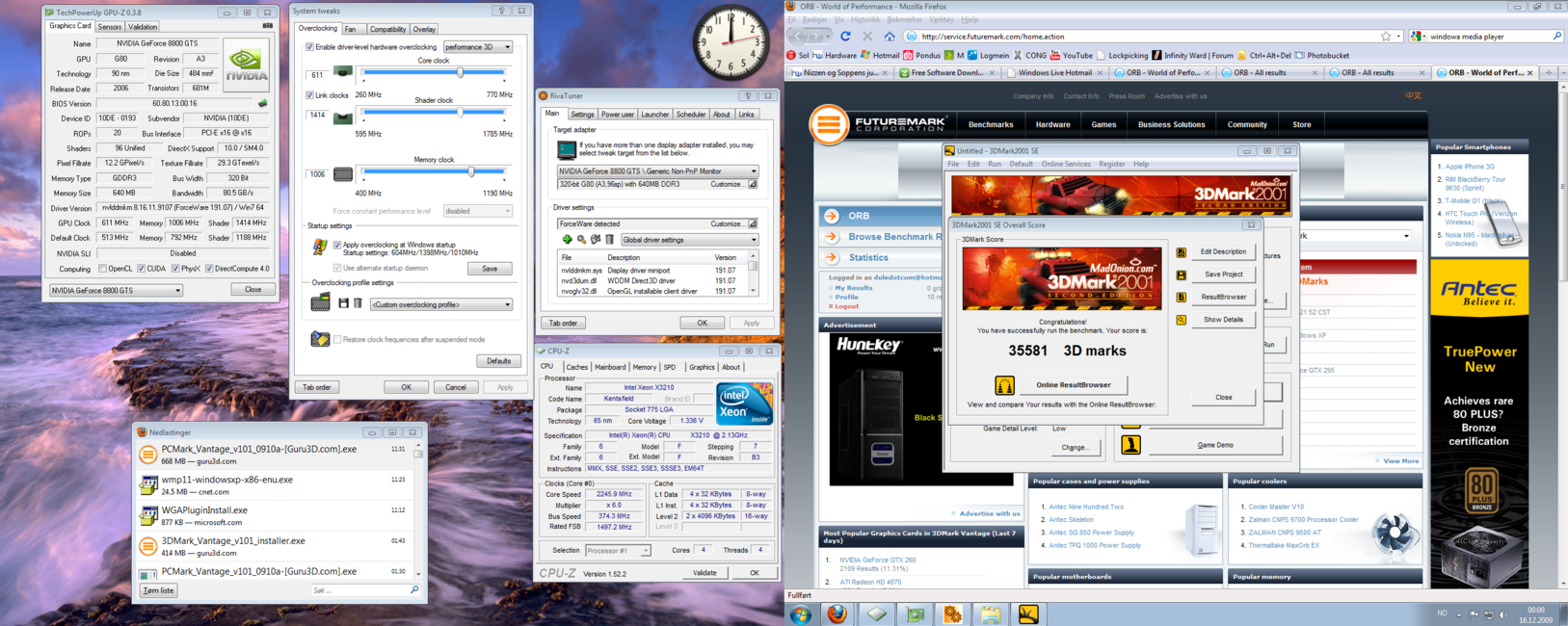
Task: Expand Customize beside ForceWare detected
Action: coord(753,223)
